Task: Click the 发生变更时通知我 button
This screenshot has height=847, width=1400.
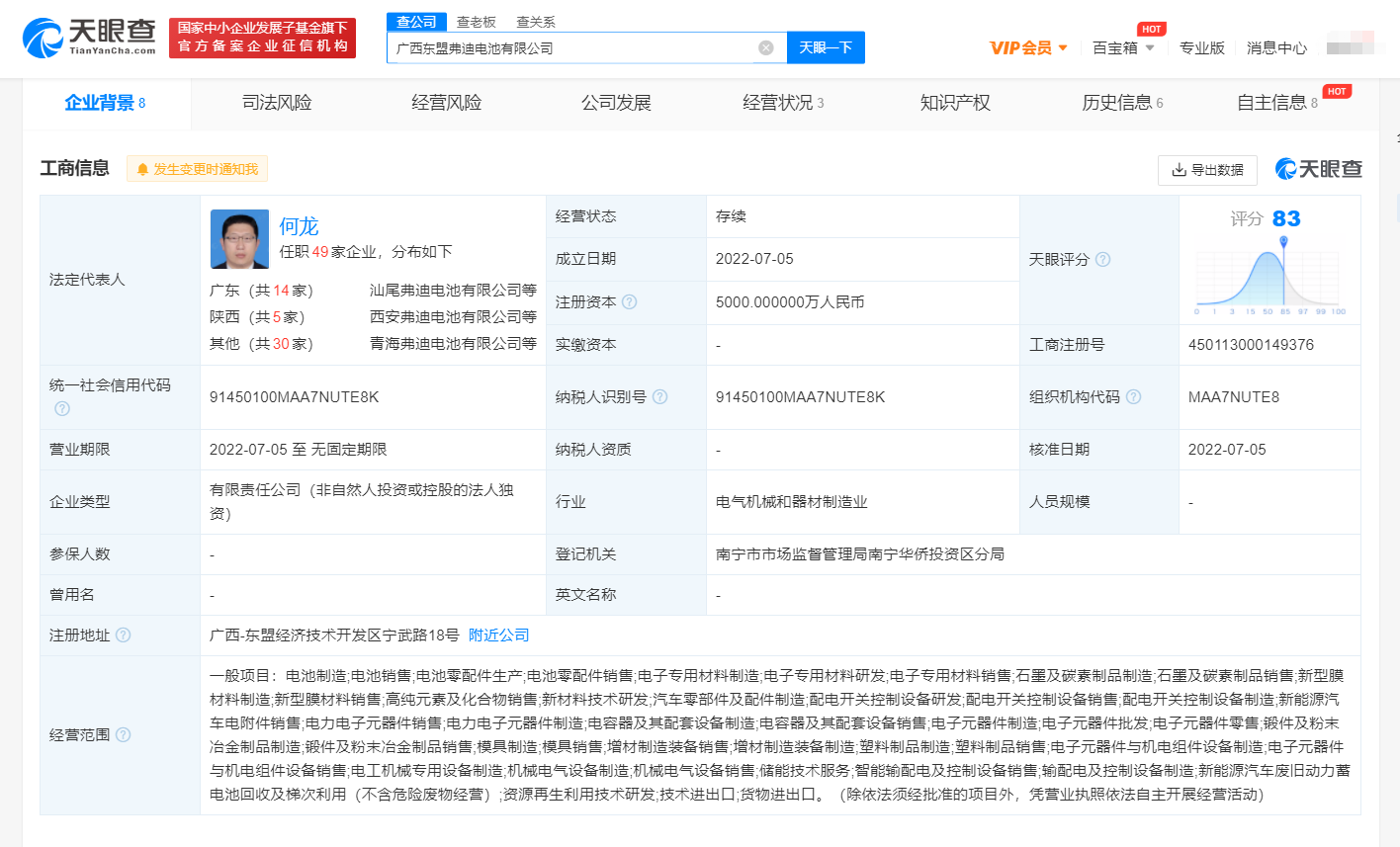Action: [x=197, y=169]
